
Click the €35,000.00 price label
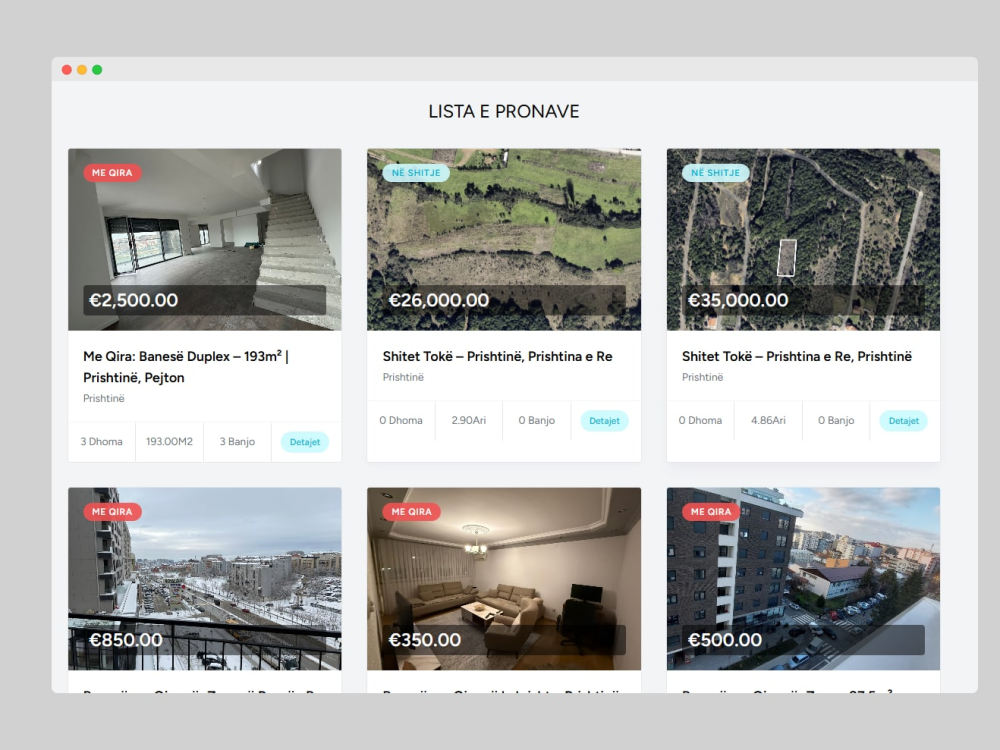point(738,300)
